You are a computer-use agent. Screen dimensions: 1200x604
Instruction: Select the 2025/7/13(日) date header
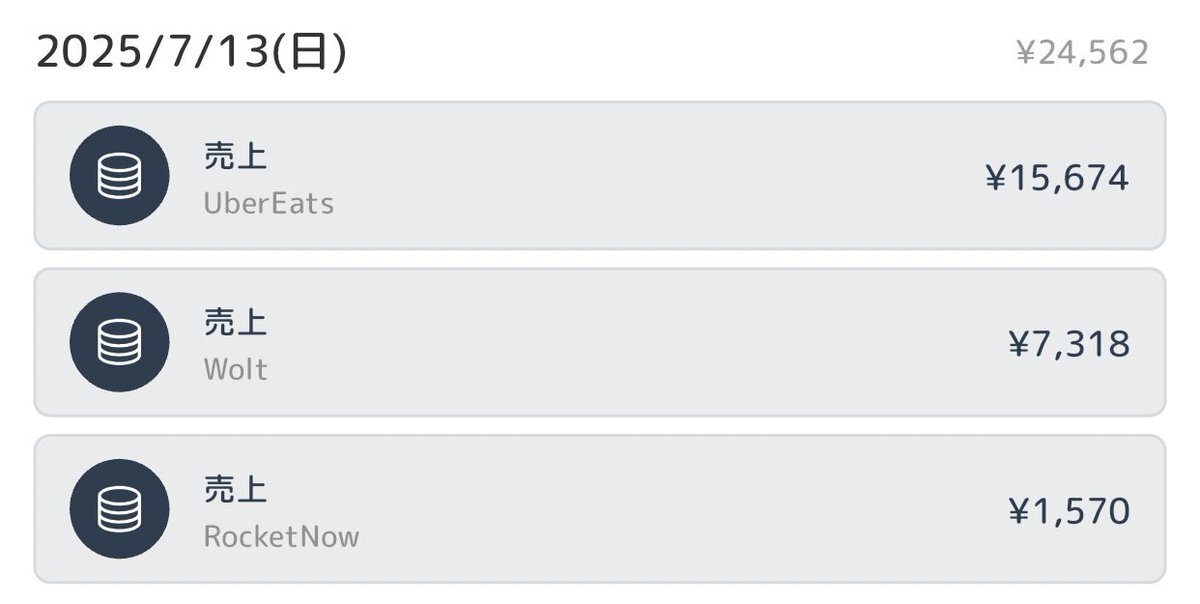pyautogui.click(x=191, y=52)
